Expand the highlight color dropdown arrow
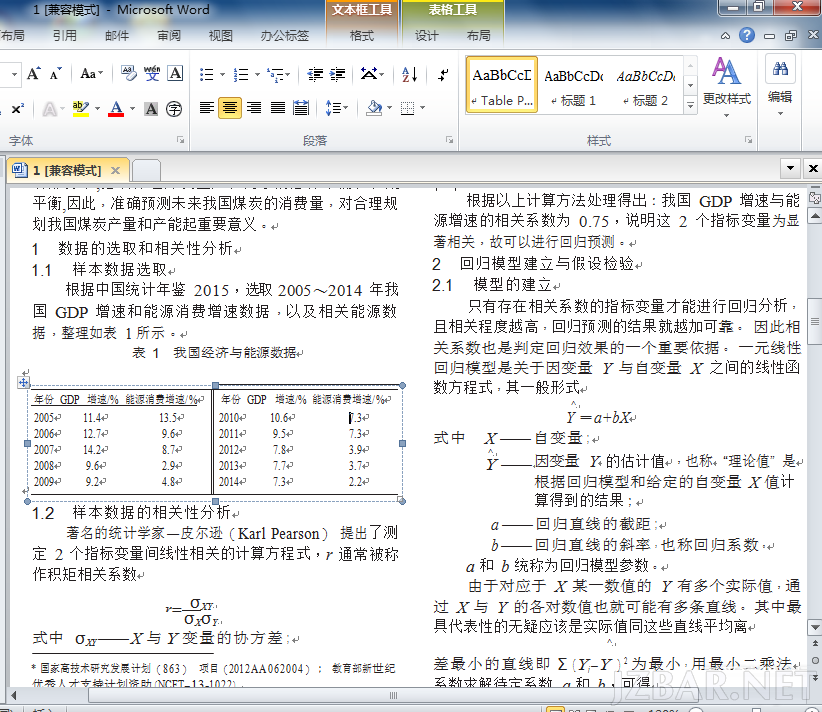The height and width of the screenshot is (712, 822). (x=98, y=109)
